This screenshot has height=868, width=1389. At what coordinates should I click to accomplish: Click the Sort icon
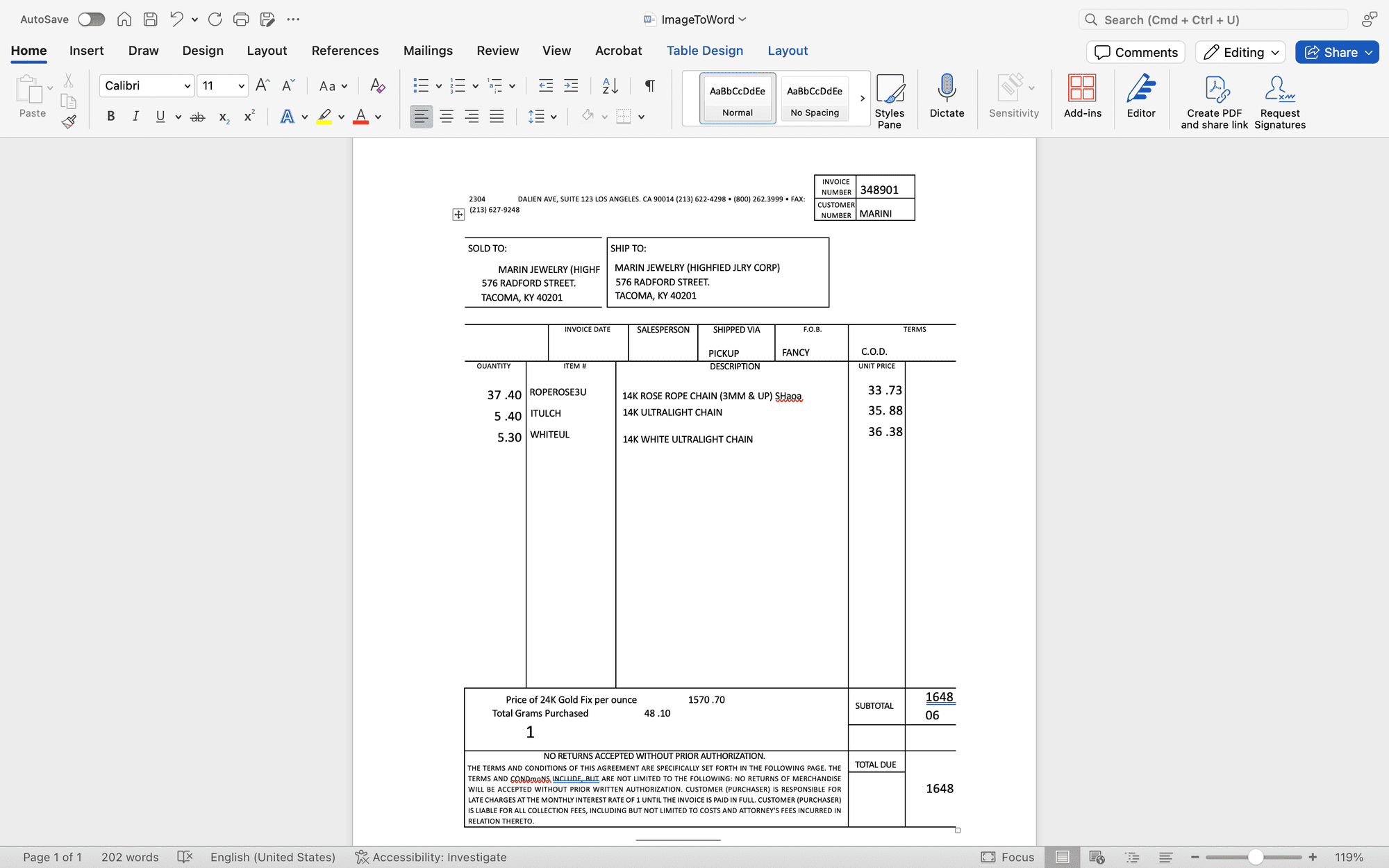pyautogui.click(x=609, y=85)
